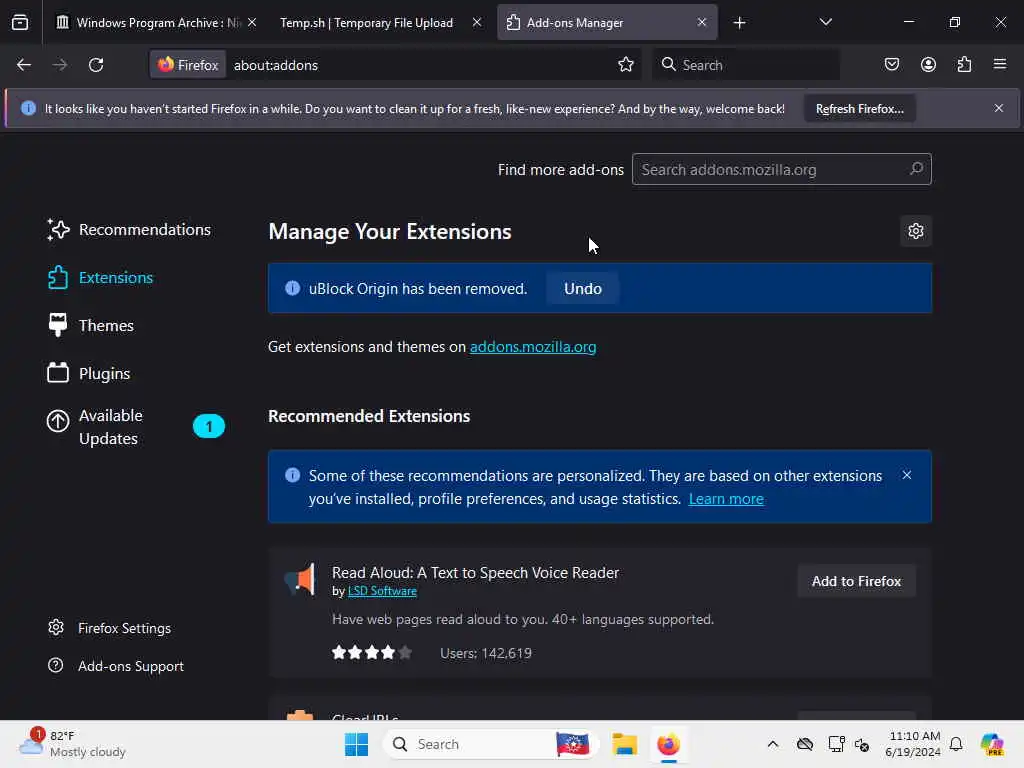Open the Tools for all add-ons gear
Screen dimensions: 1024x768
pos(916,231)
